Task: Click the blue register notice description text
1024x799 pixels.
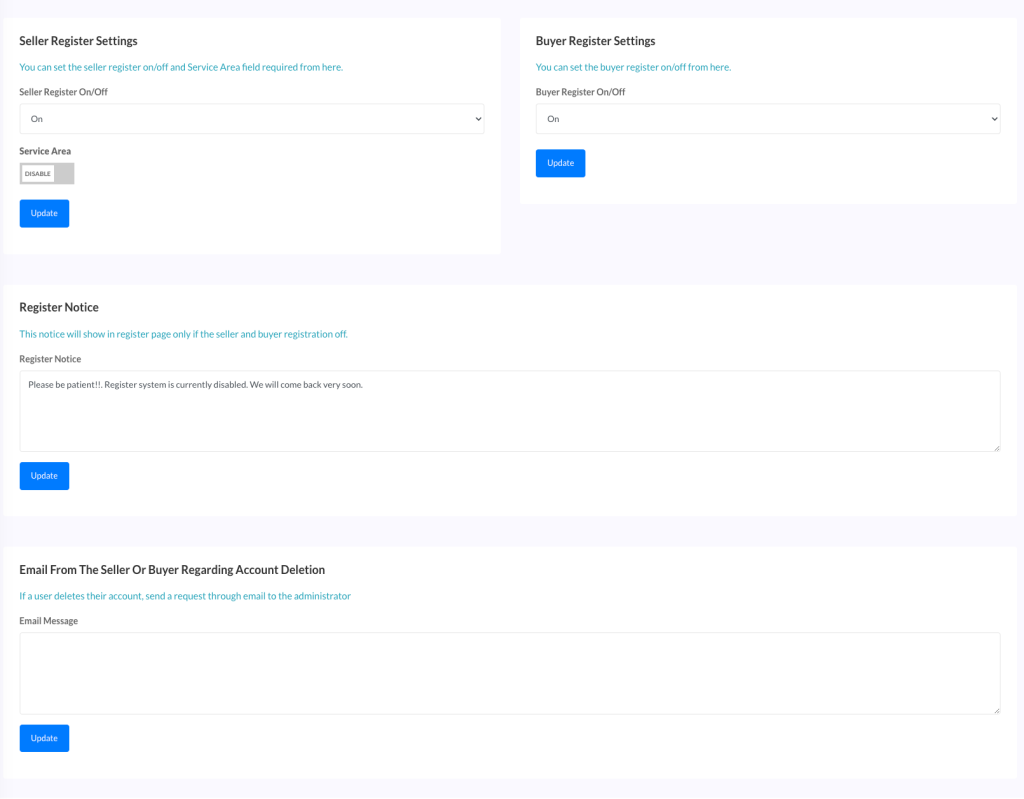Action: pos(183,334)
